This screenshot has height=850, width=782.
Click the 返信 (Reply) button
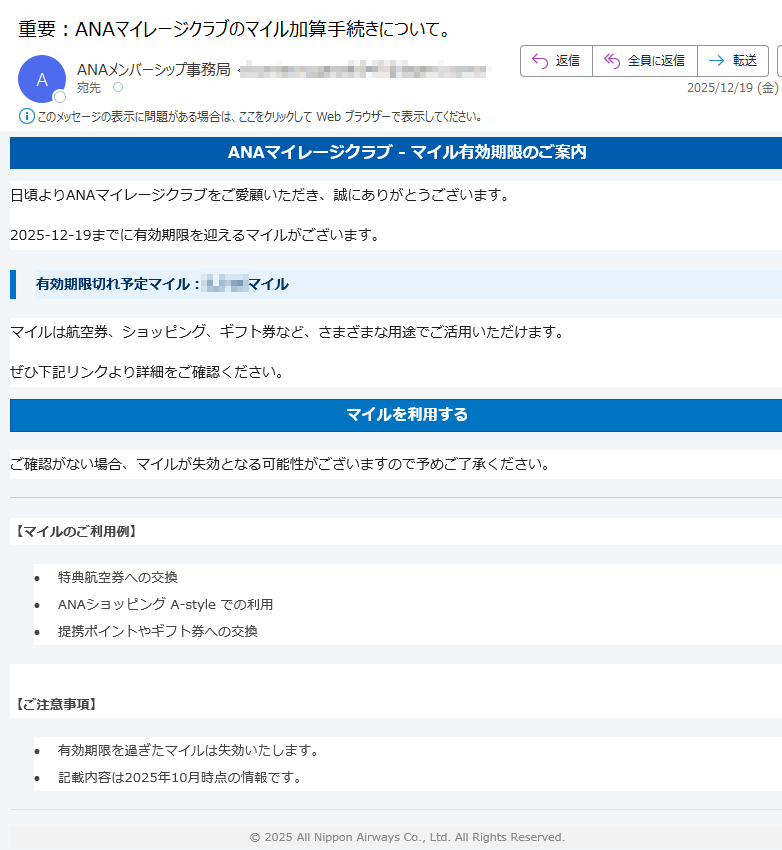[556, 61]
